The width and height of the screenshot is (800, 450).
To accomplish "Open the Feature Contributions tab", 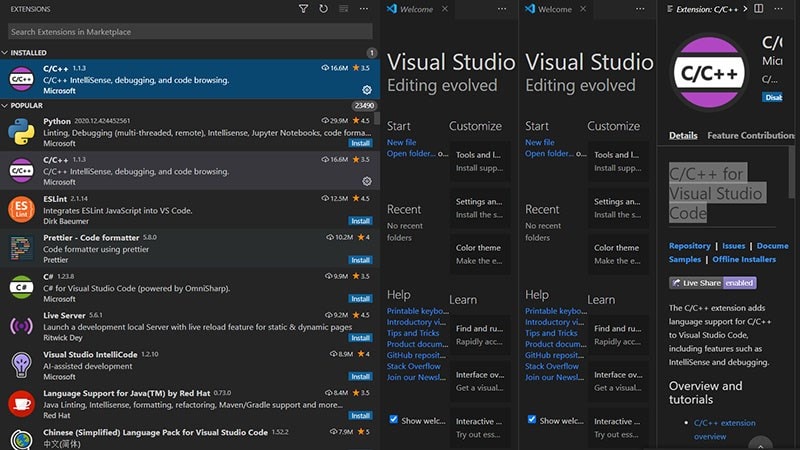I will pyautogui.click(x=751, y=135).
